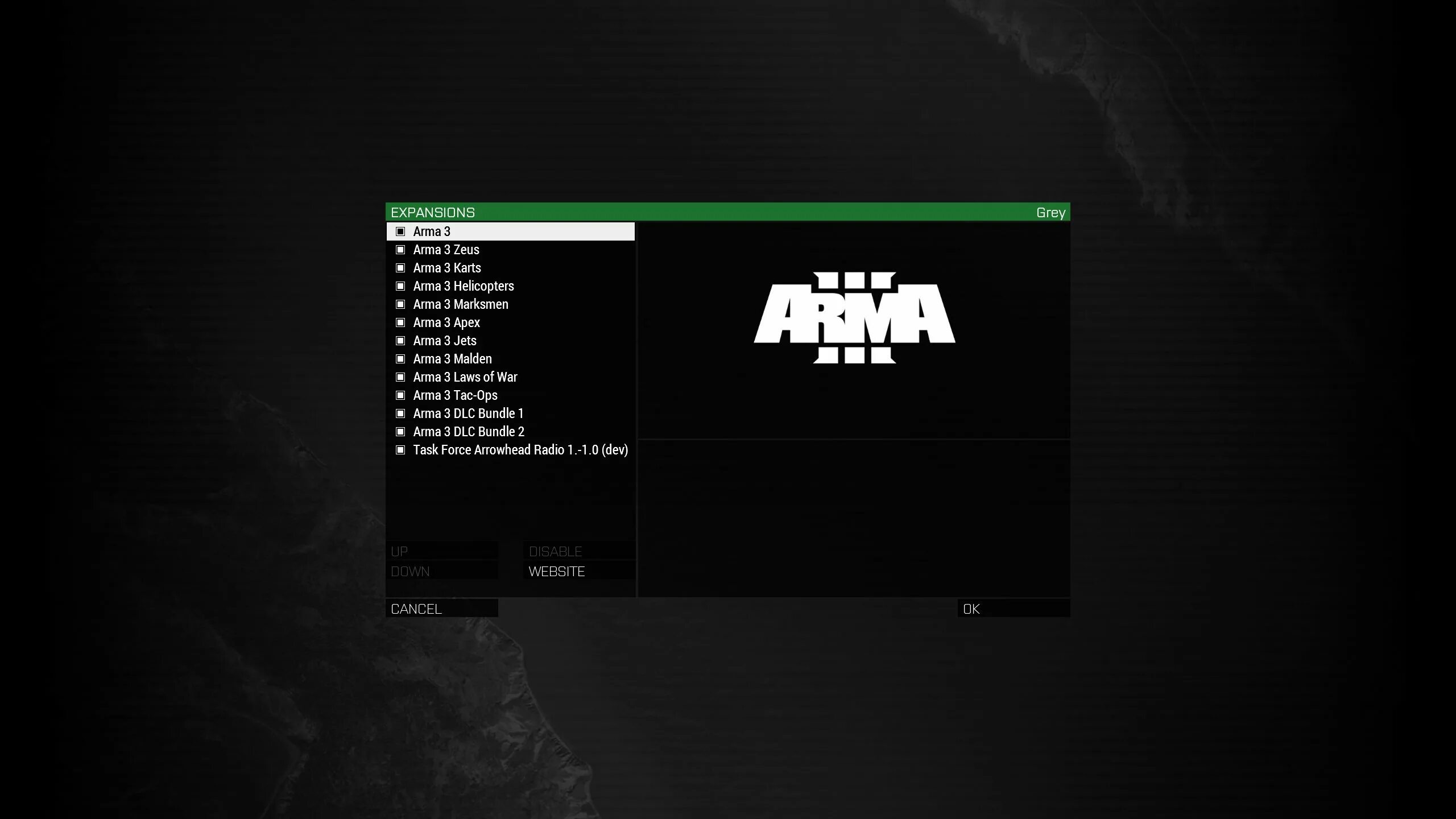1456x819 pixels.
Task: Select Arma 3 Marksmen in the list
Action: point(510,304)
